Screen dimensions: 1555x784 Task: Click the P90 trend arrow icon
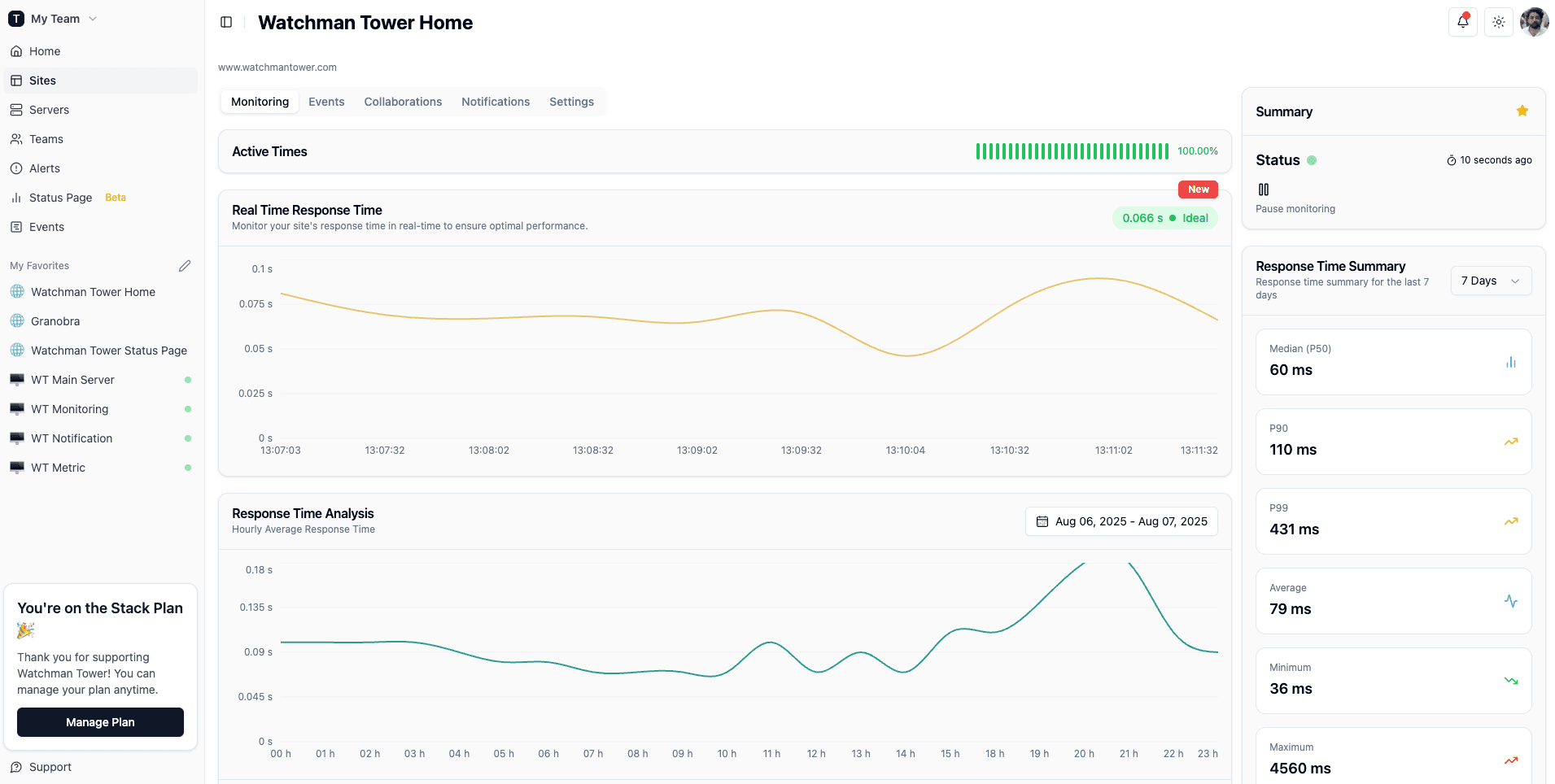click(x=1510, y=442)
